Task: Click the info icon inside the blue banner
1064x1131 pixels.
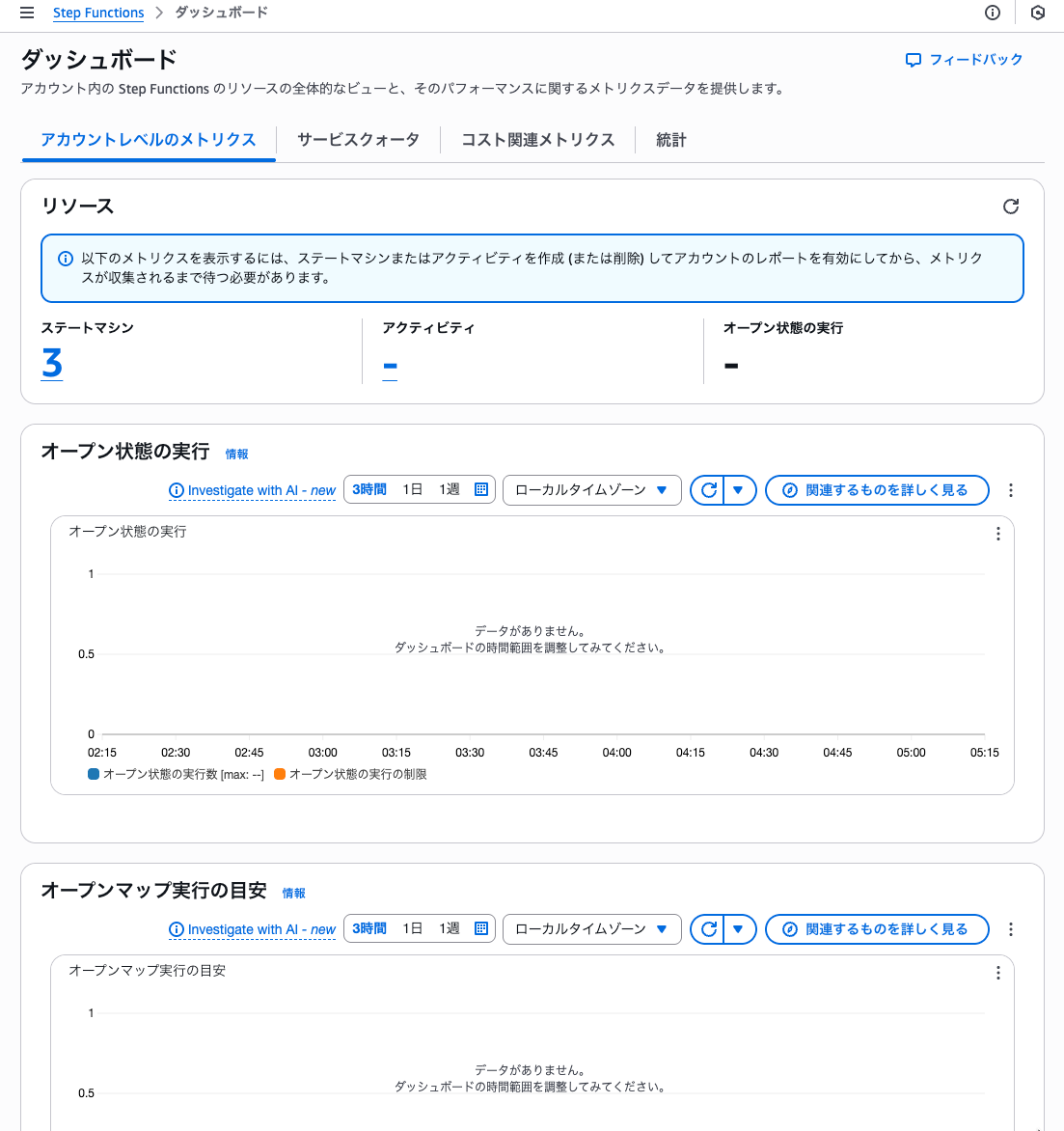Action: (65, 258)
